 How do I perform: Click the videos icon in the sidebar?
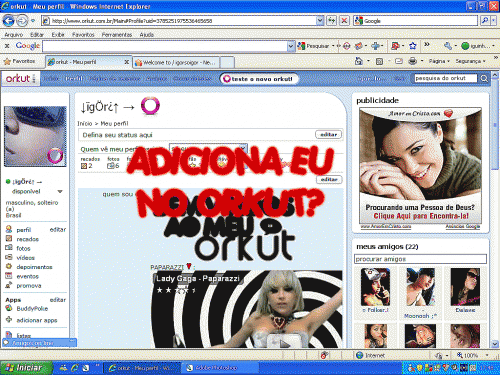coord(9,257)
